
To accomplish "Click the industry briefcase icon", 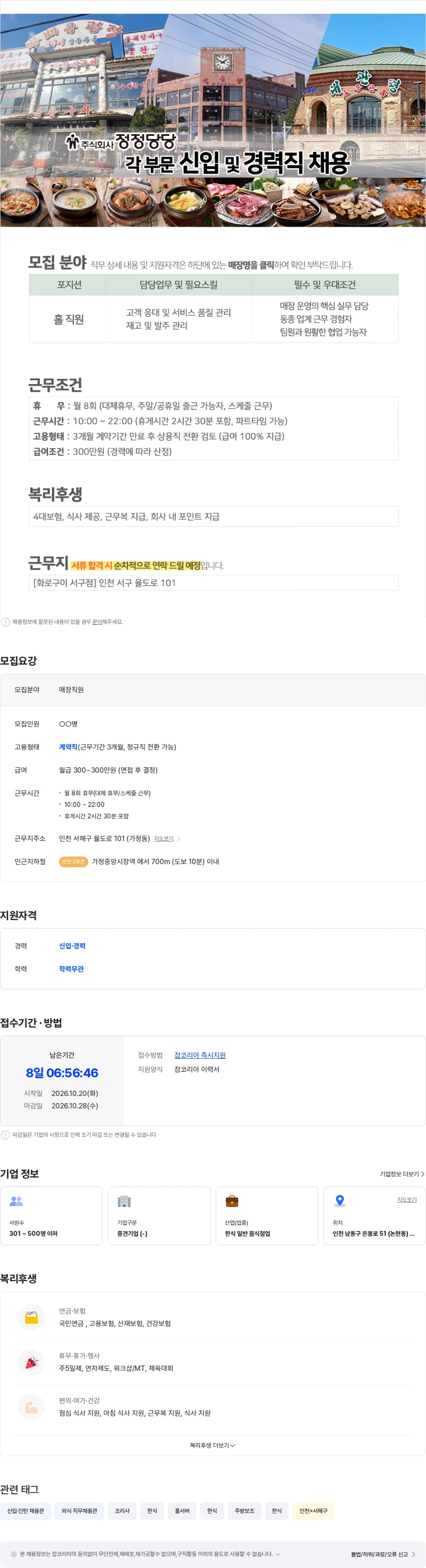I will coord(232,1201).
